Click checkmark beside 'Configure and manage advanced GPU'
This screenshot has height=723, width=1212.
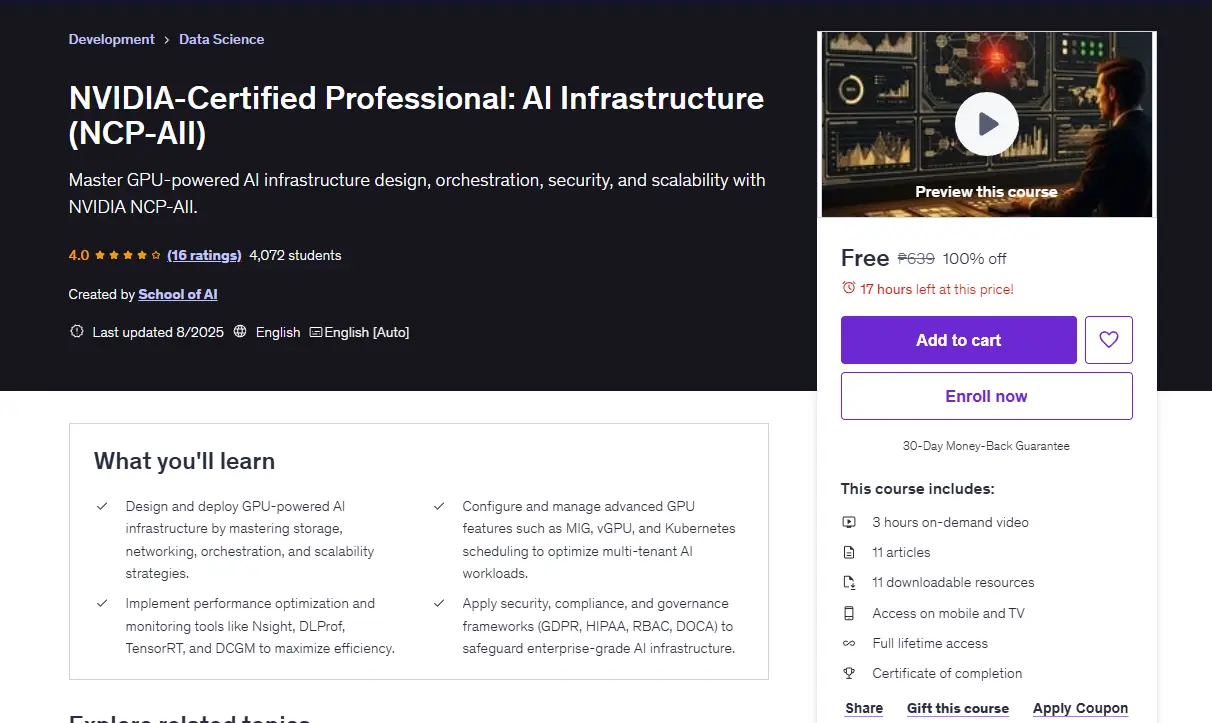(x=439, y=506)
